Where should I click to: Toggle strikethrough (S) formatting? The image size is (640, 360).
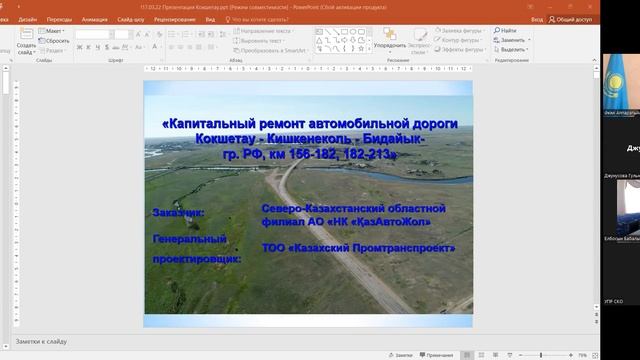[x=107, y=47]
